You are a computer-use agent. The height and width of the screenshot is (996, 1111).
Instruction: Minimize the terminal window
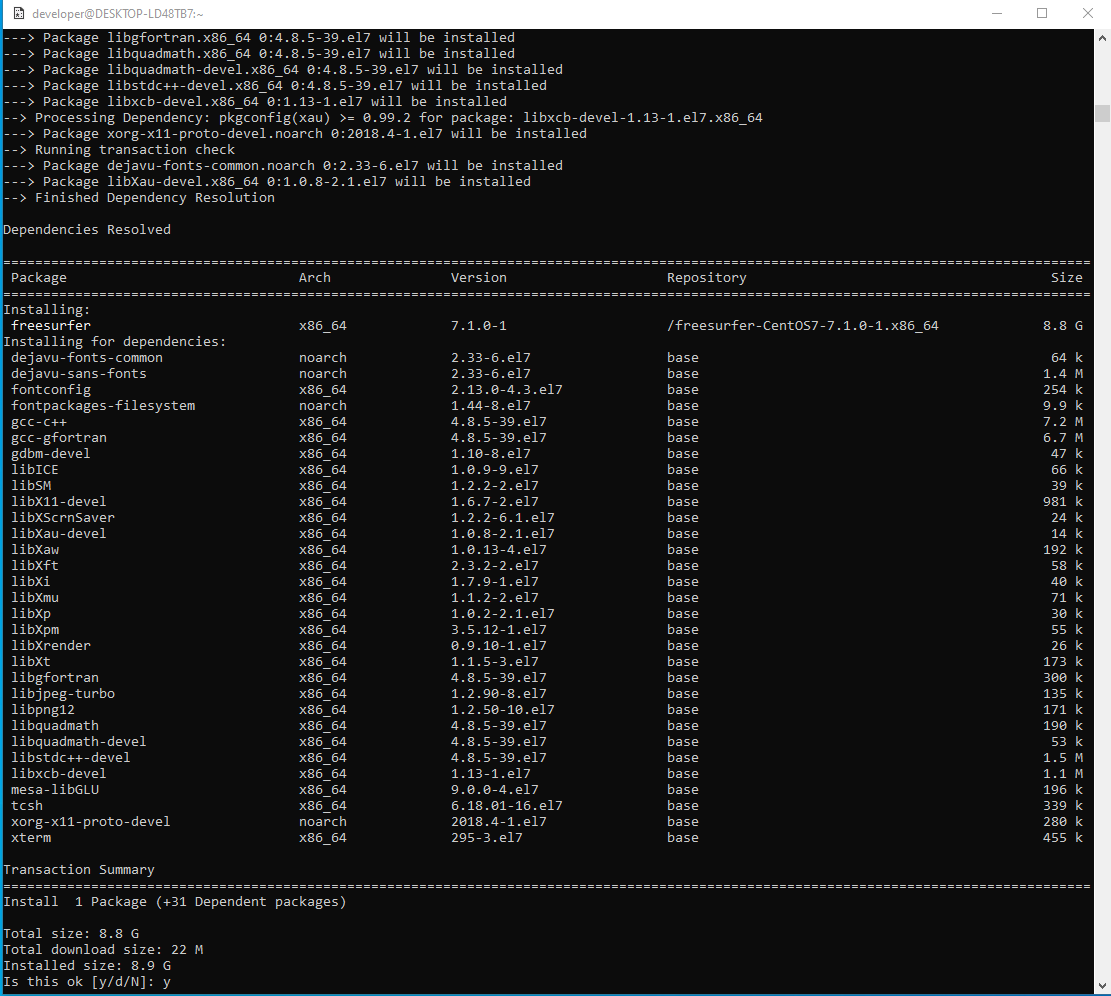point(996,14)
